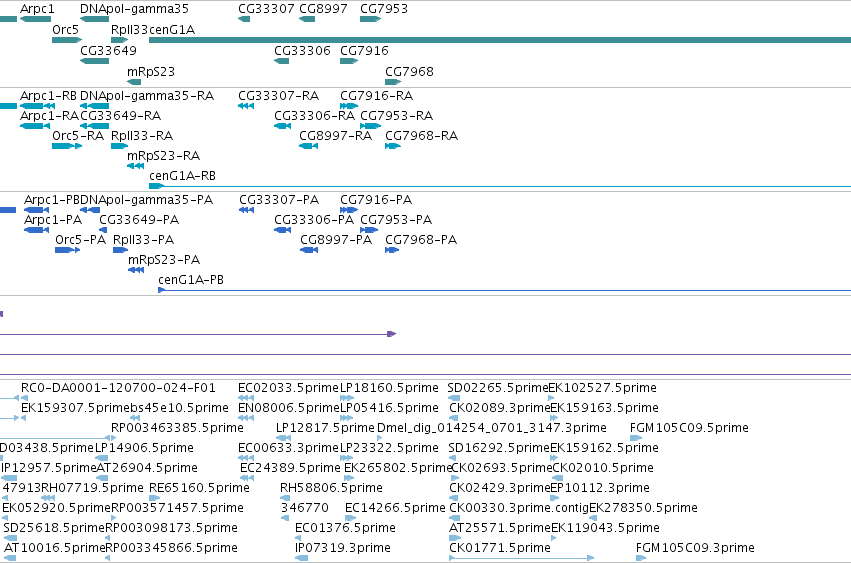Click the 346770 EST label
Image resolution: width=851 pixels, height=563 pixels.
point(304,508)
